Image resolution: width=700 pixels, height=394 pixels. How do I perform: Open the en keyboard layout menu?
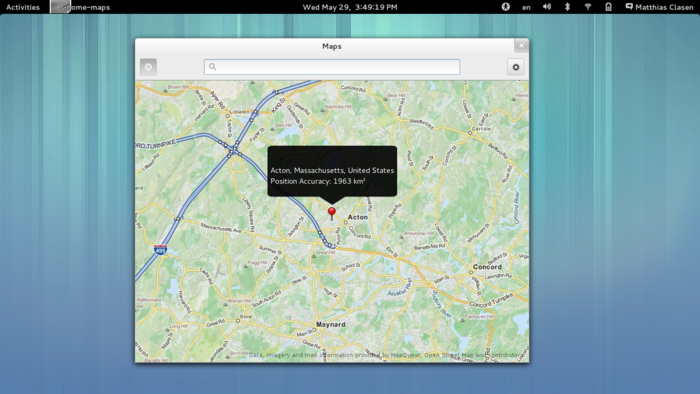click(526, 7)
